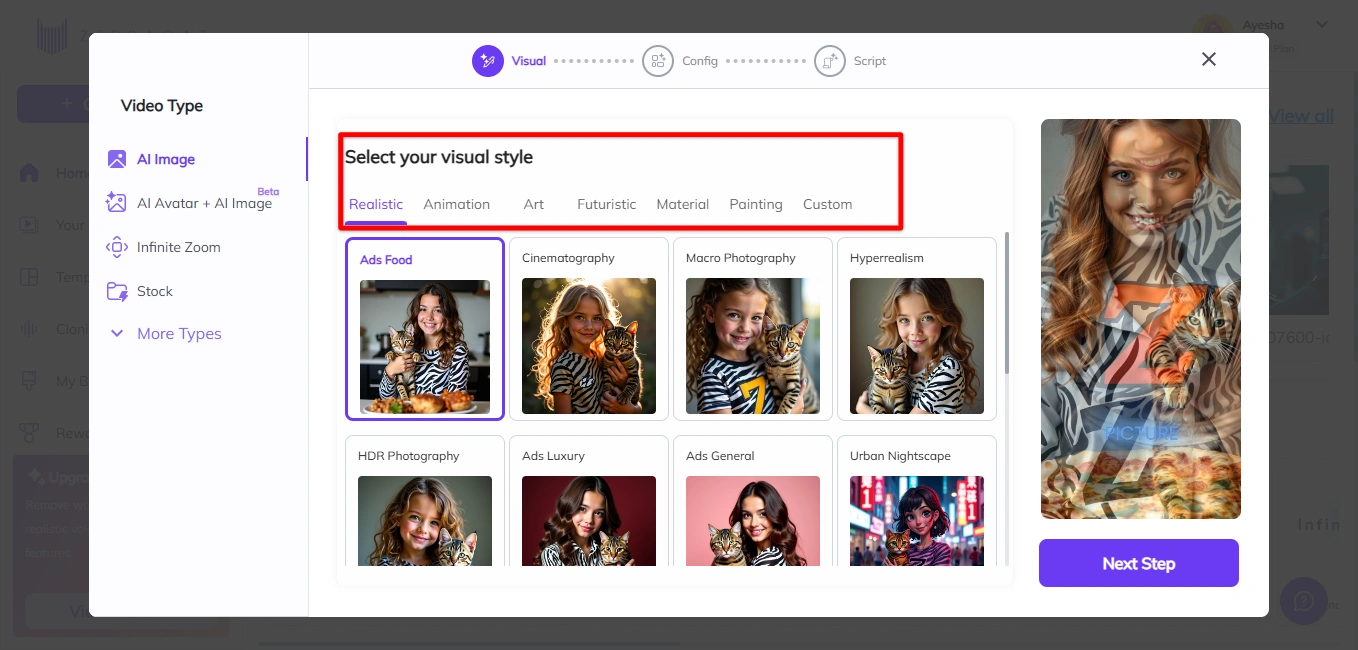Click the style list vertical scrollbar

(x=1006, y=303)
